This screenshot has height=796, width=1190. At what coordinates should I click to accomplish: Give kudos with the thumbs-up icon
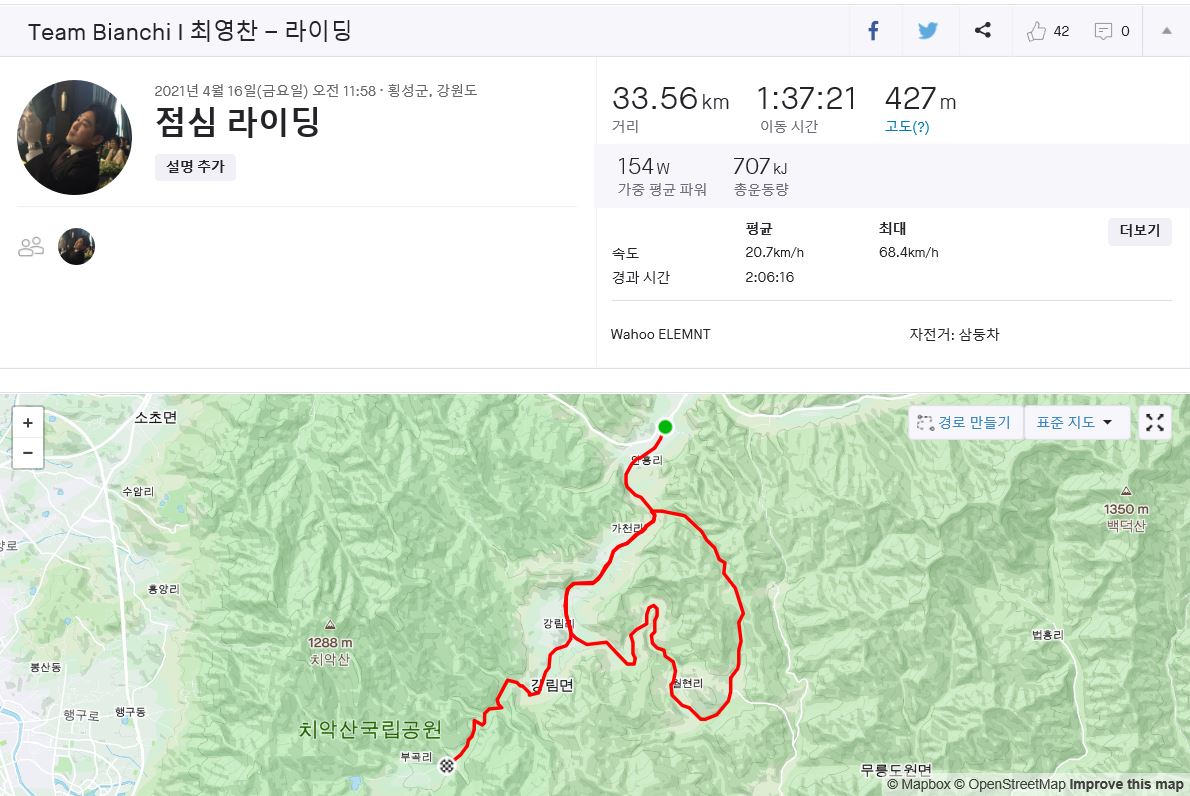pyautogui.click(x=1037, y=31)
